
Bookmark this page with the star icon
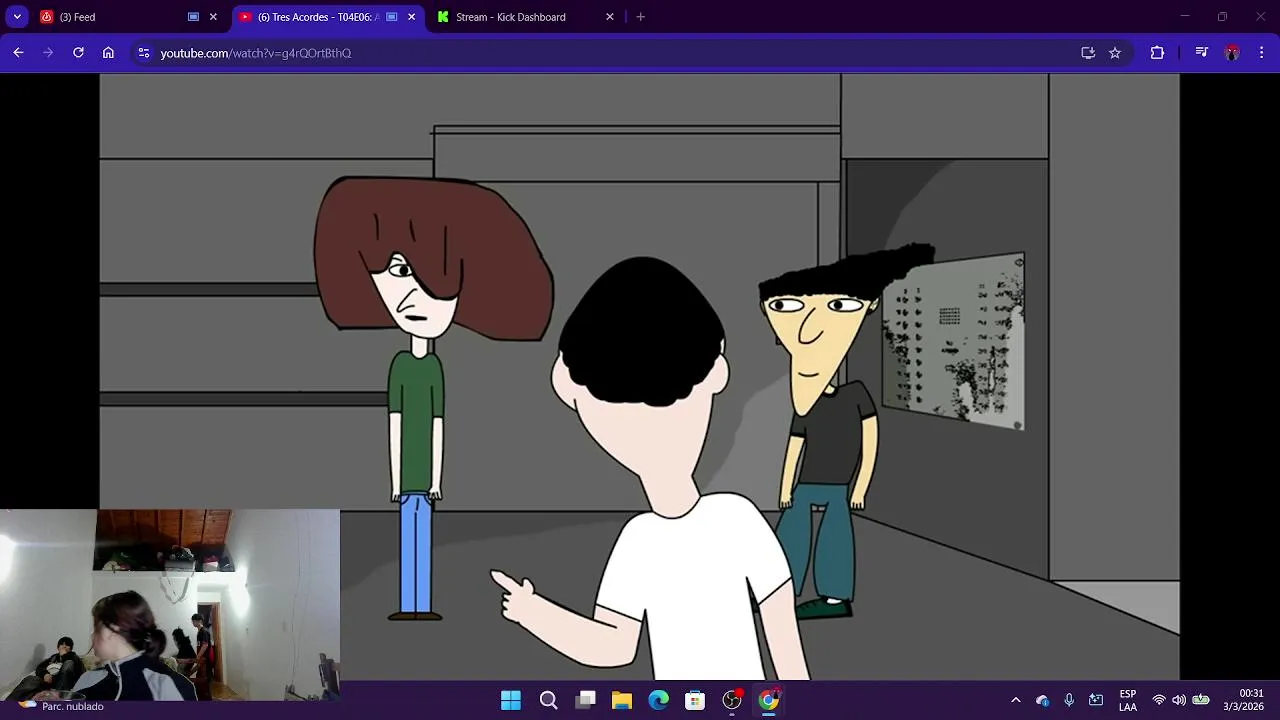point(1115,53)
